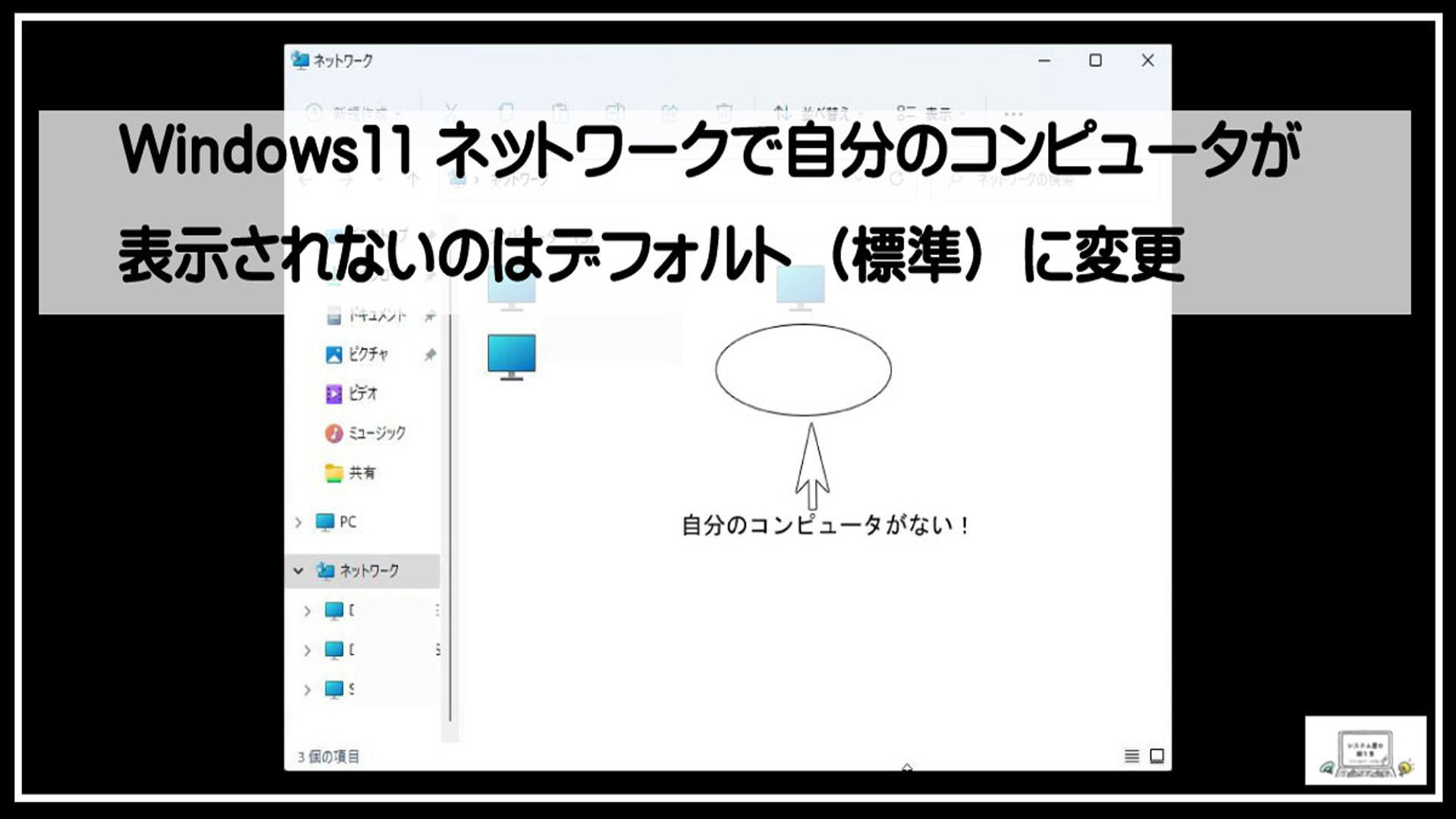
Task: Select the fully visible computer icon in file pane
Action: (512, 356)
